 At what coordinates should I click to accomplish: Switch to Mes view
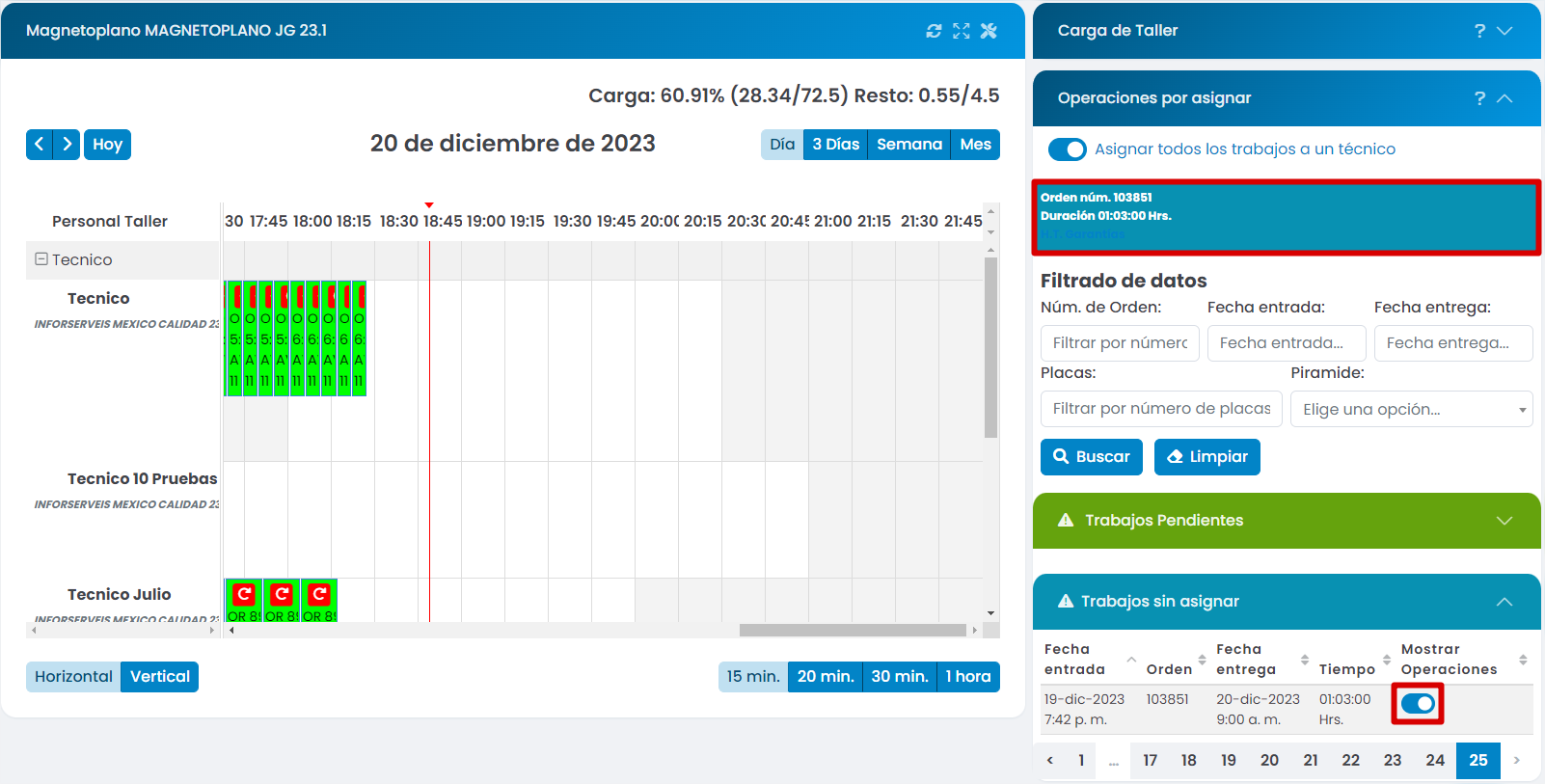click(975, 145)
